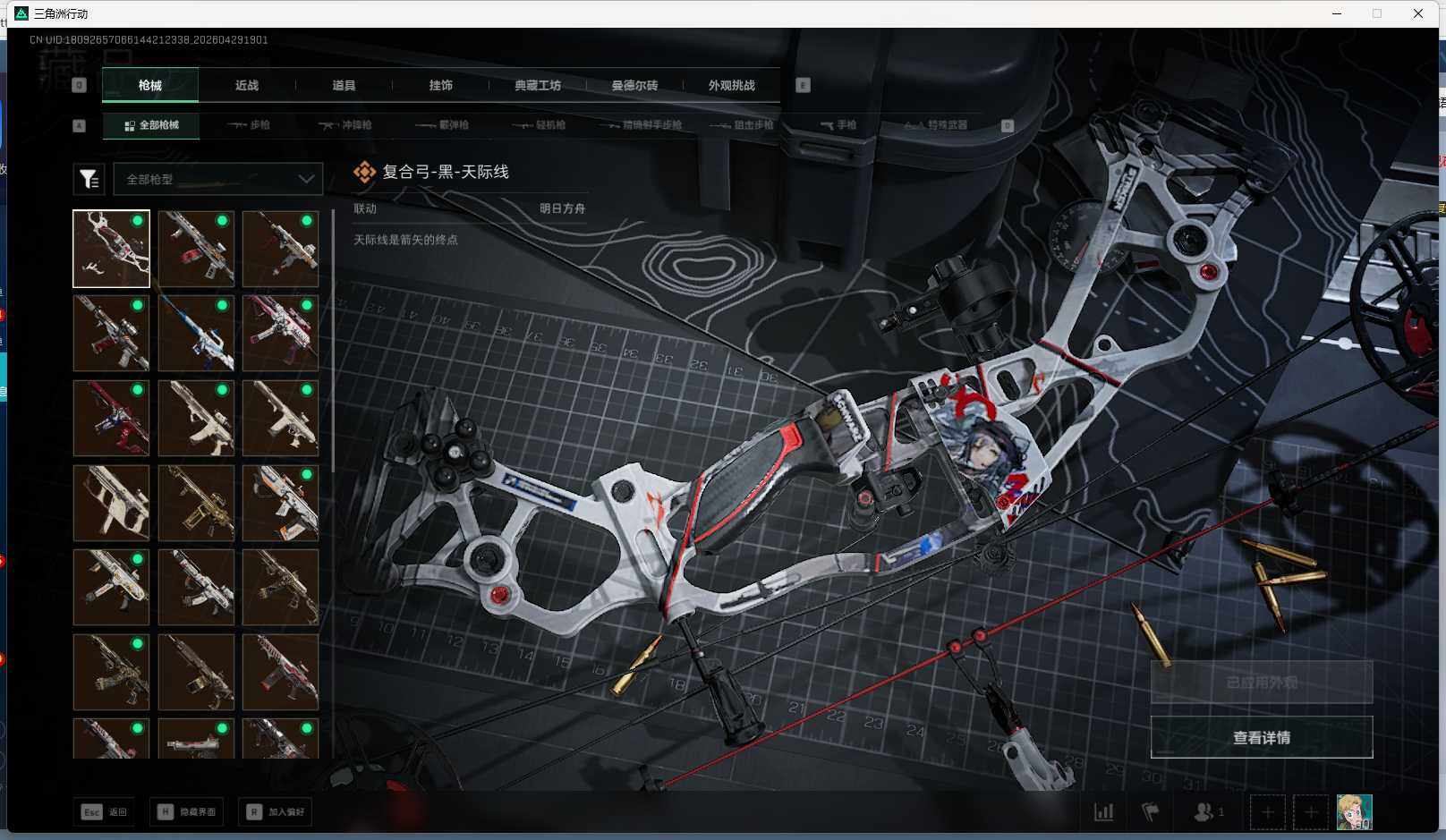Click the skin list vertical scrollbar

333,341
